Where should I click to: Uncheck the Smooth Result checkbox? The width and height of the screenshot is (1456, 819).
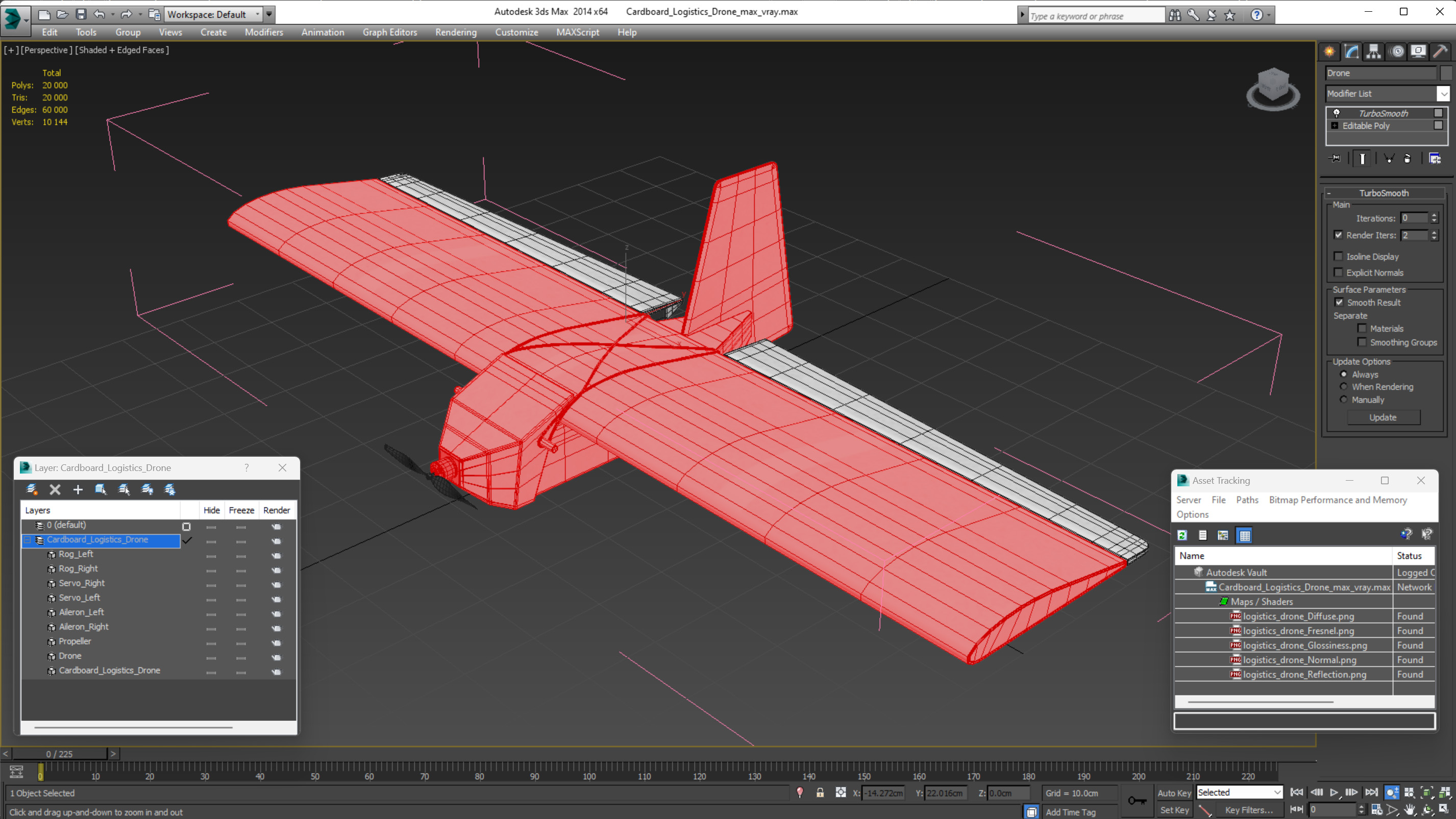[x=1339, y=303]
